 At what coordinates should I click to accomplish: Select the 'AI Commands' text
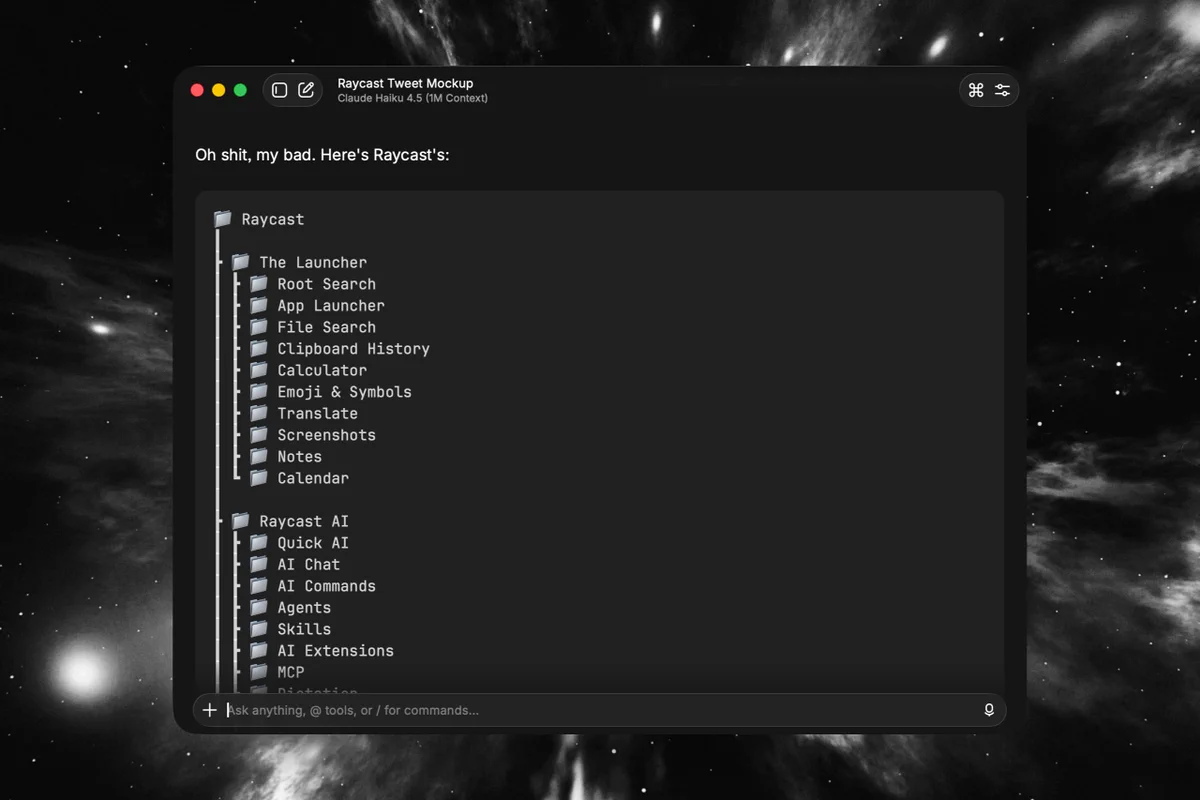coord(327,586)
